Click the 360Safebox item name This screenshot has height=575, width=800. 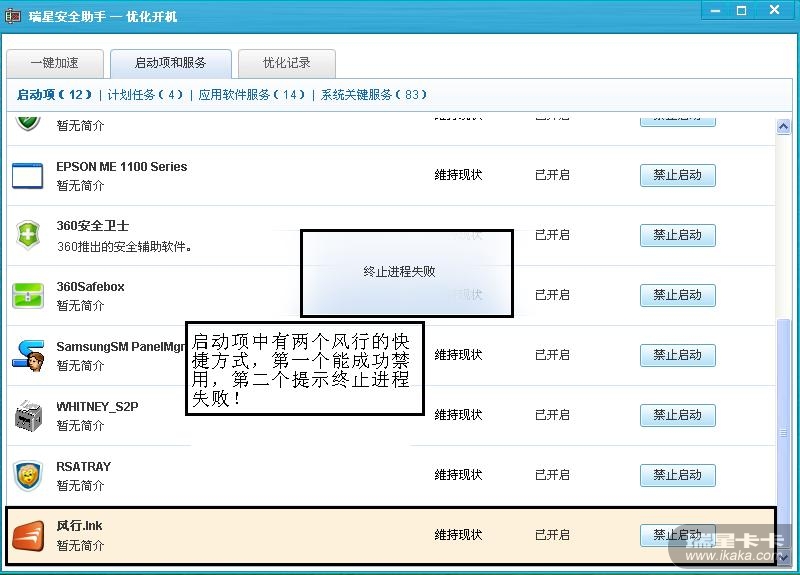90,287
